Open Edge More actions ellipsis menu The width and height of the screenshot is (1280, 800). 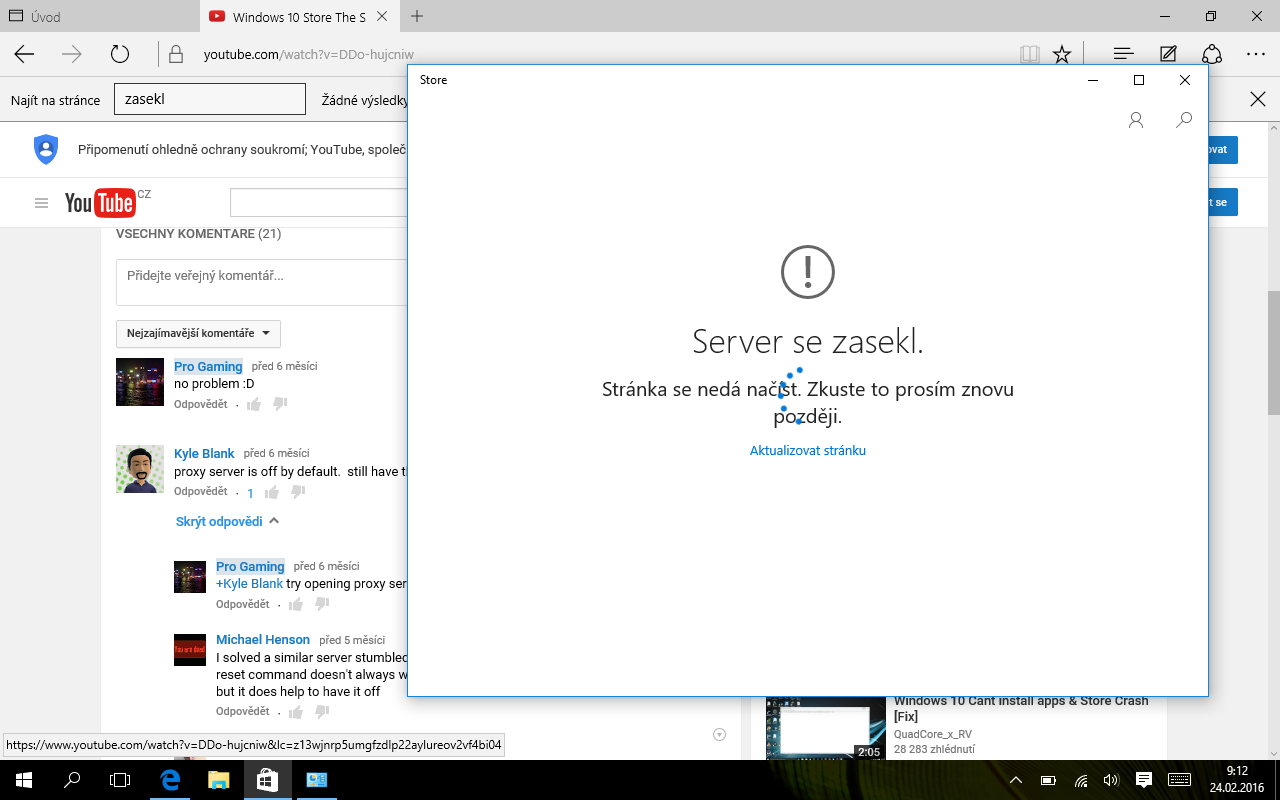pyautogui.click(x=1256, y=55)
